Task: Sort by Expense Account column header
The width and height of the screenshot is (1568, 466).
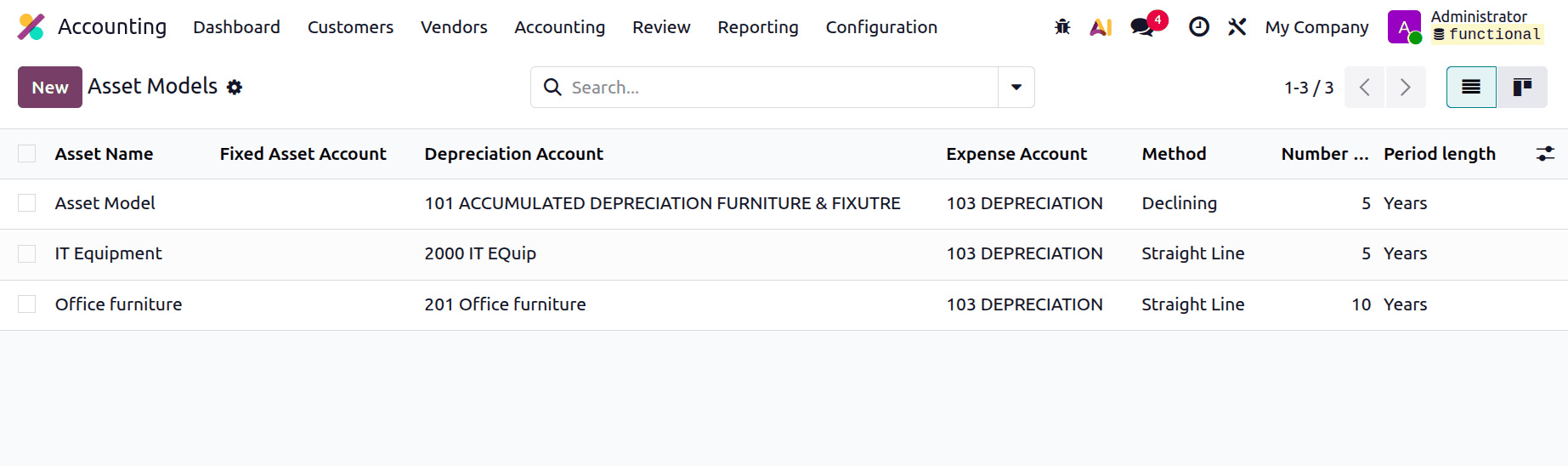Action: point(1016,154)
